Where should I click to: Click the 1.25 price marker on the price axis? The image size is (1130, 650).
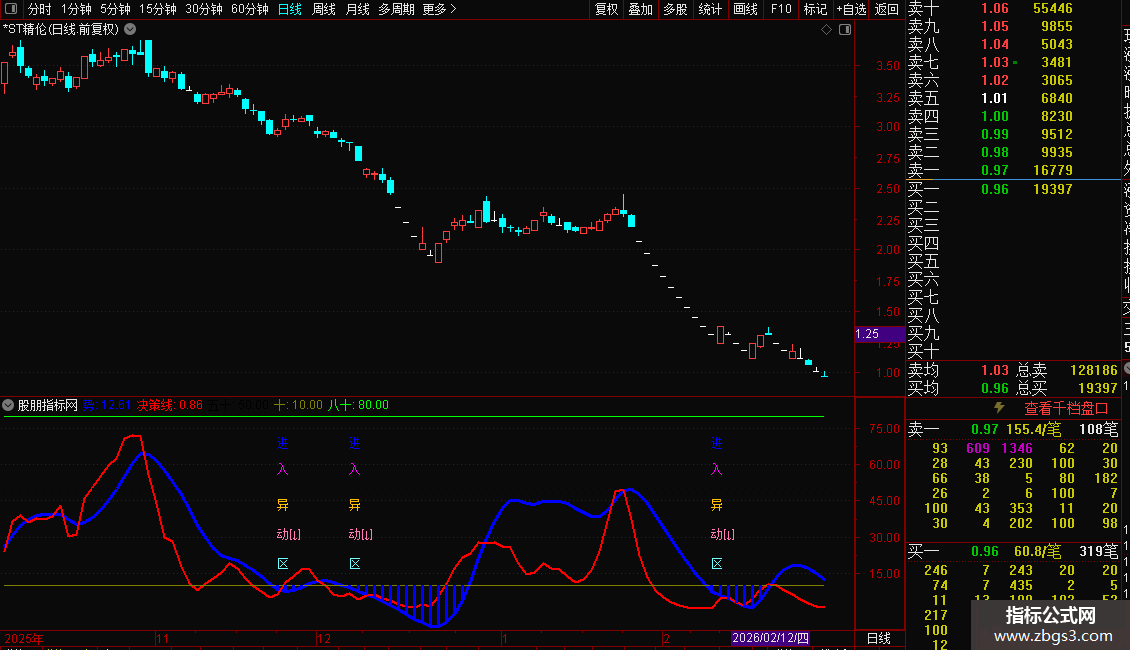click(868, 334)
